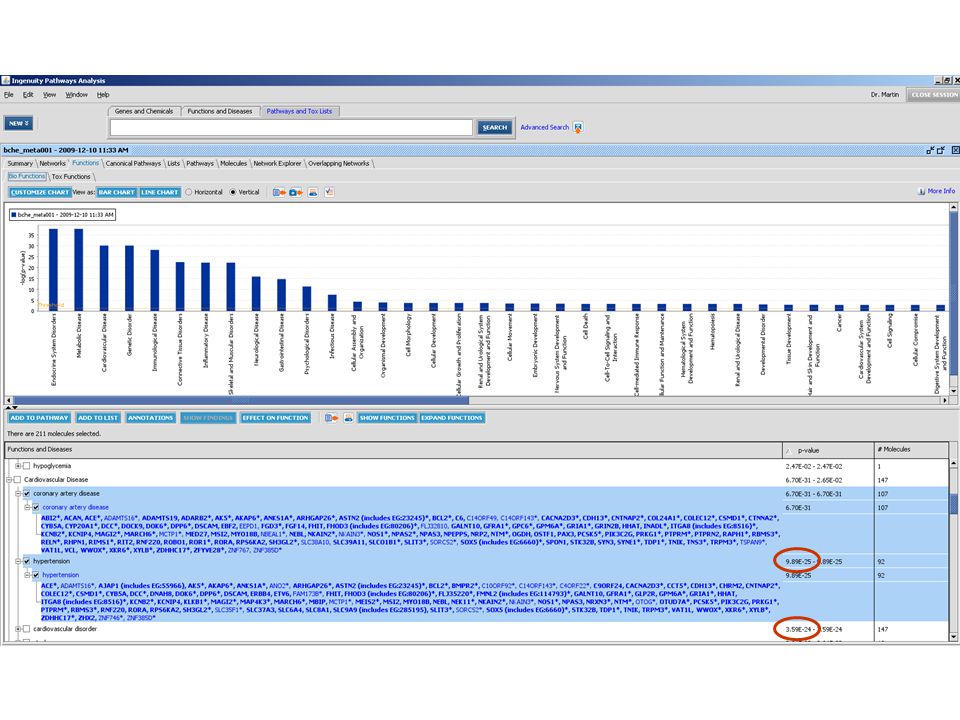960x720 pixels.
Task: Uncheck the blue hypertension child checkbox
Action: pyautogui.click(x=36, y=576)
